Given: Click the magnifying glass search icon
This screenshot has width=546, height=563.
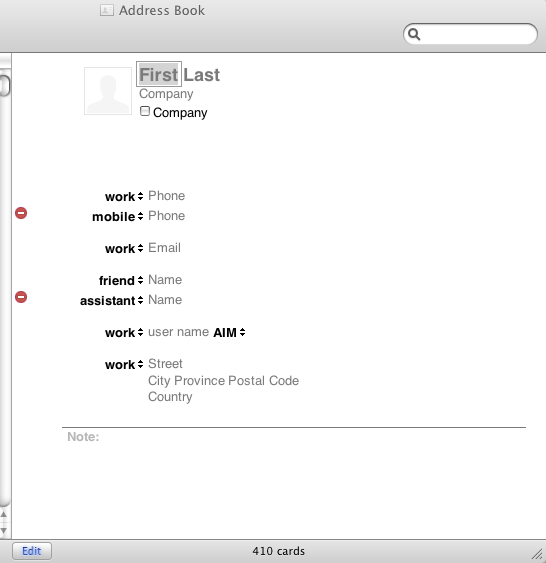Looking at the screenshot, I should (414, 34).
